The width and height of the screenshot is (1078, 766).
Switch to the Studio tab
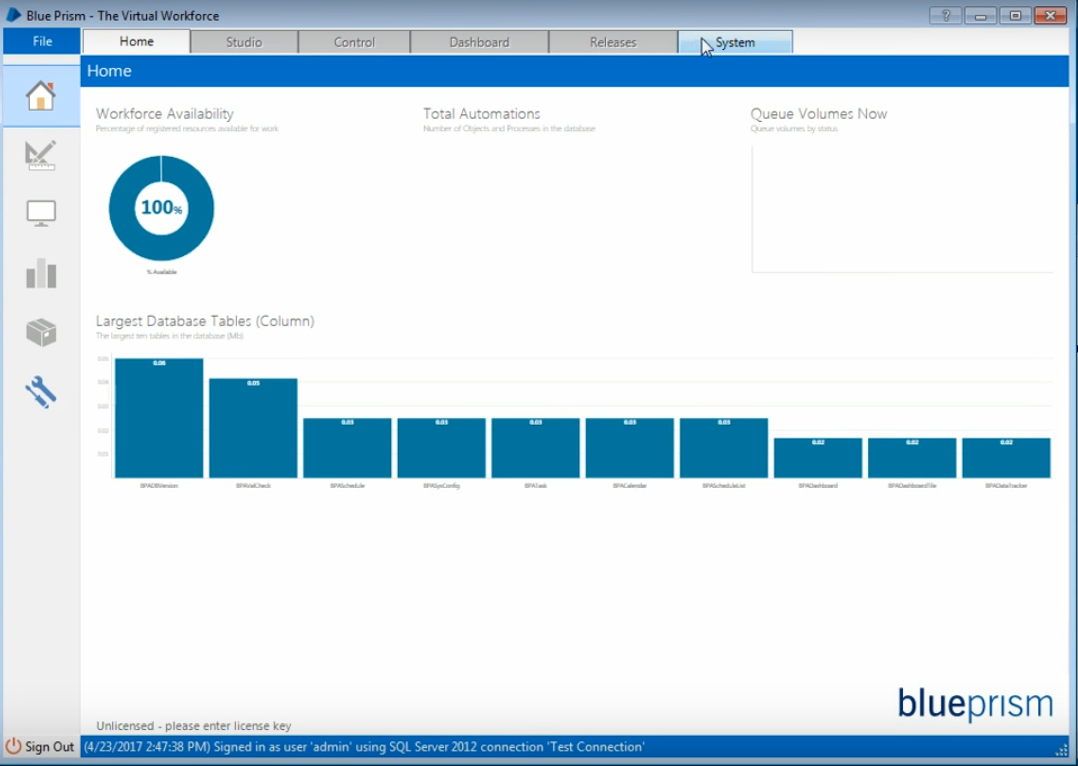(244, 42)
